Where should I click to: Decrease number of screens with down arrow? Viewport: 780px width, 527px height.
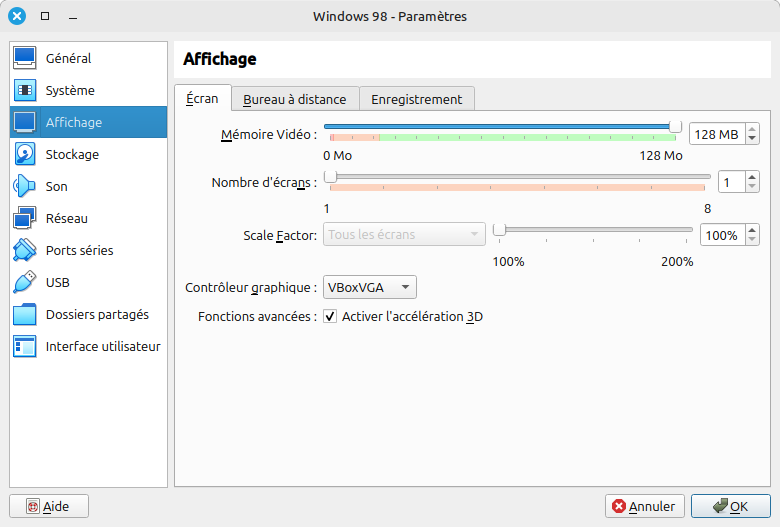pos(752,187)
